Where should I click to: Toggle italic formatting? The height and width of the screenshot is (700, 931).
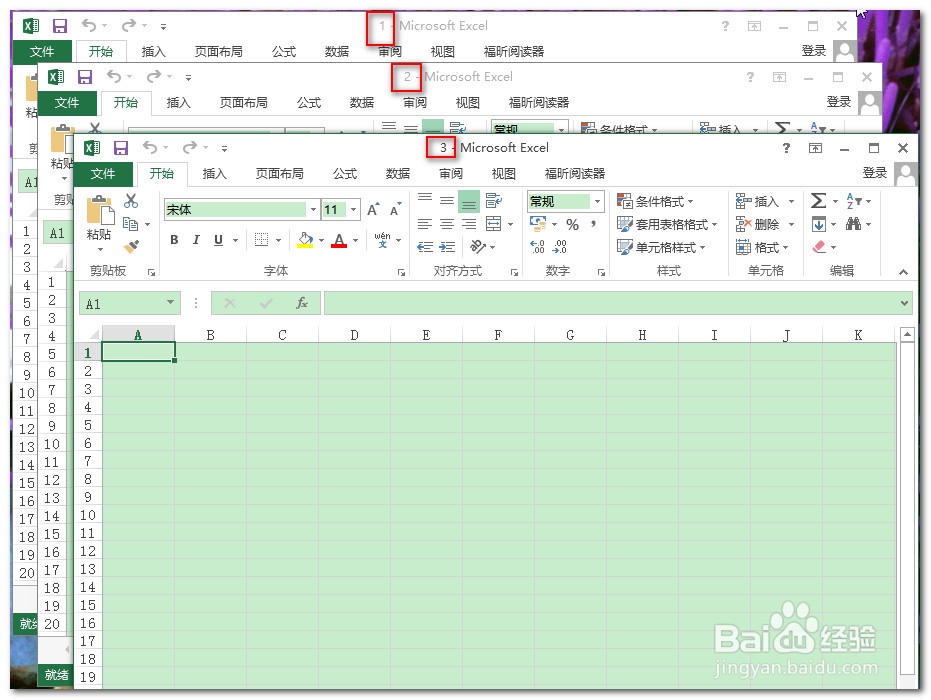(196, 239)
